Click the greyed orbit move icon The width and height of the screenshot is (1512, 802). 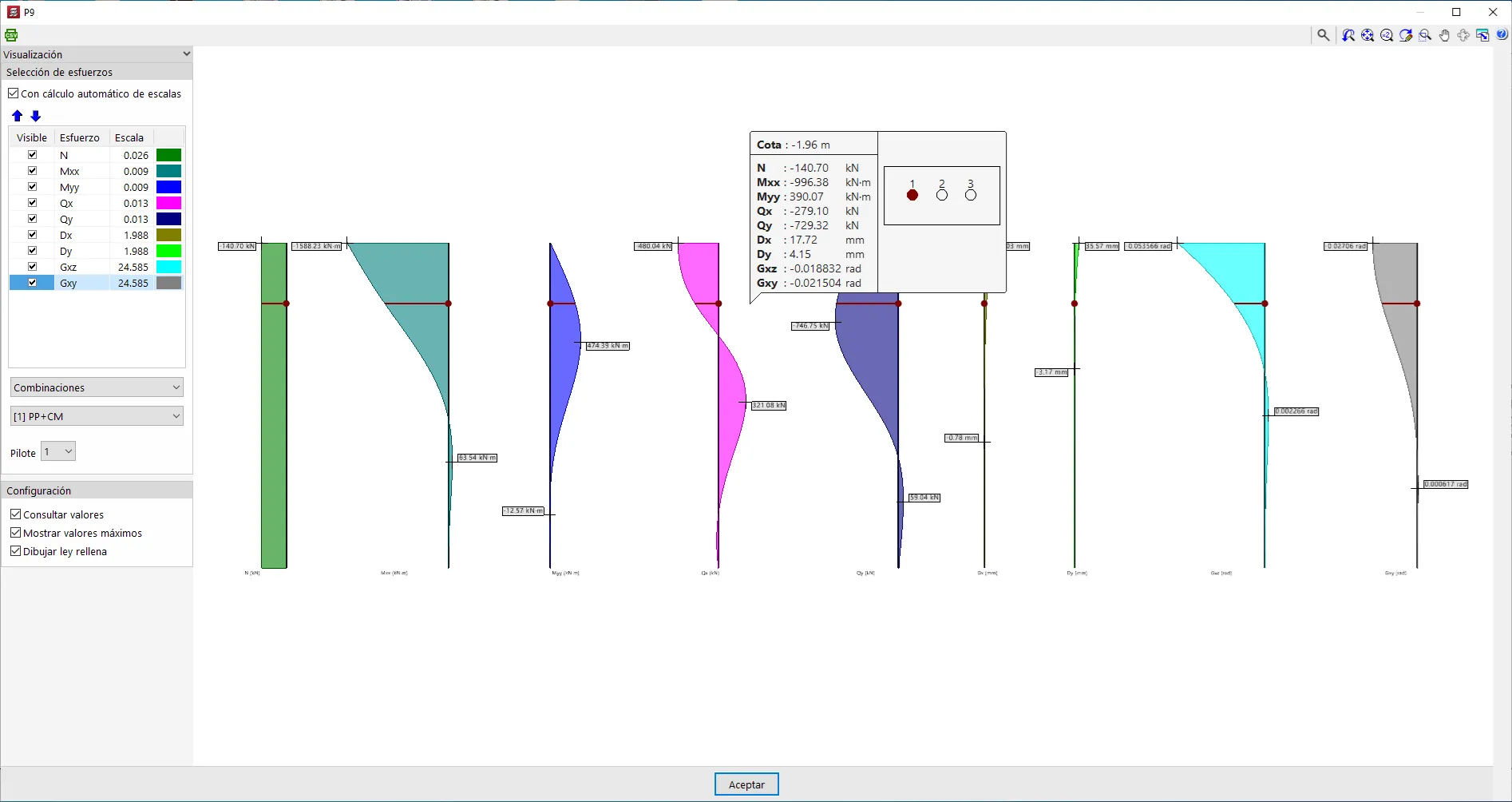click(x=1463, y=35)
